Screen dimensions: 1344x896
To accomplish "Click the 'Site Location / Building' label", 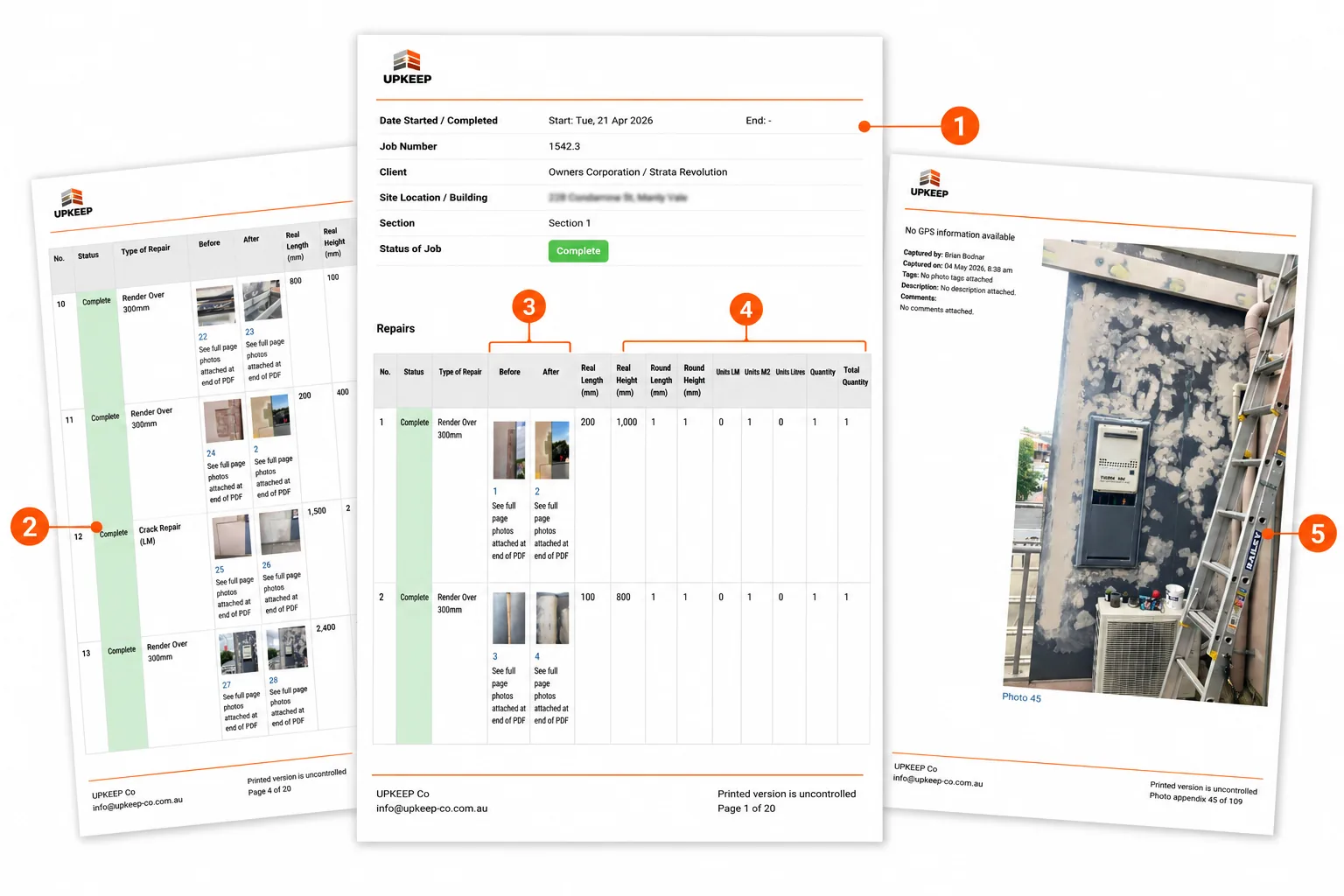I will [433, 198].
